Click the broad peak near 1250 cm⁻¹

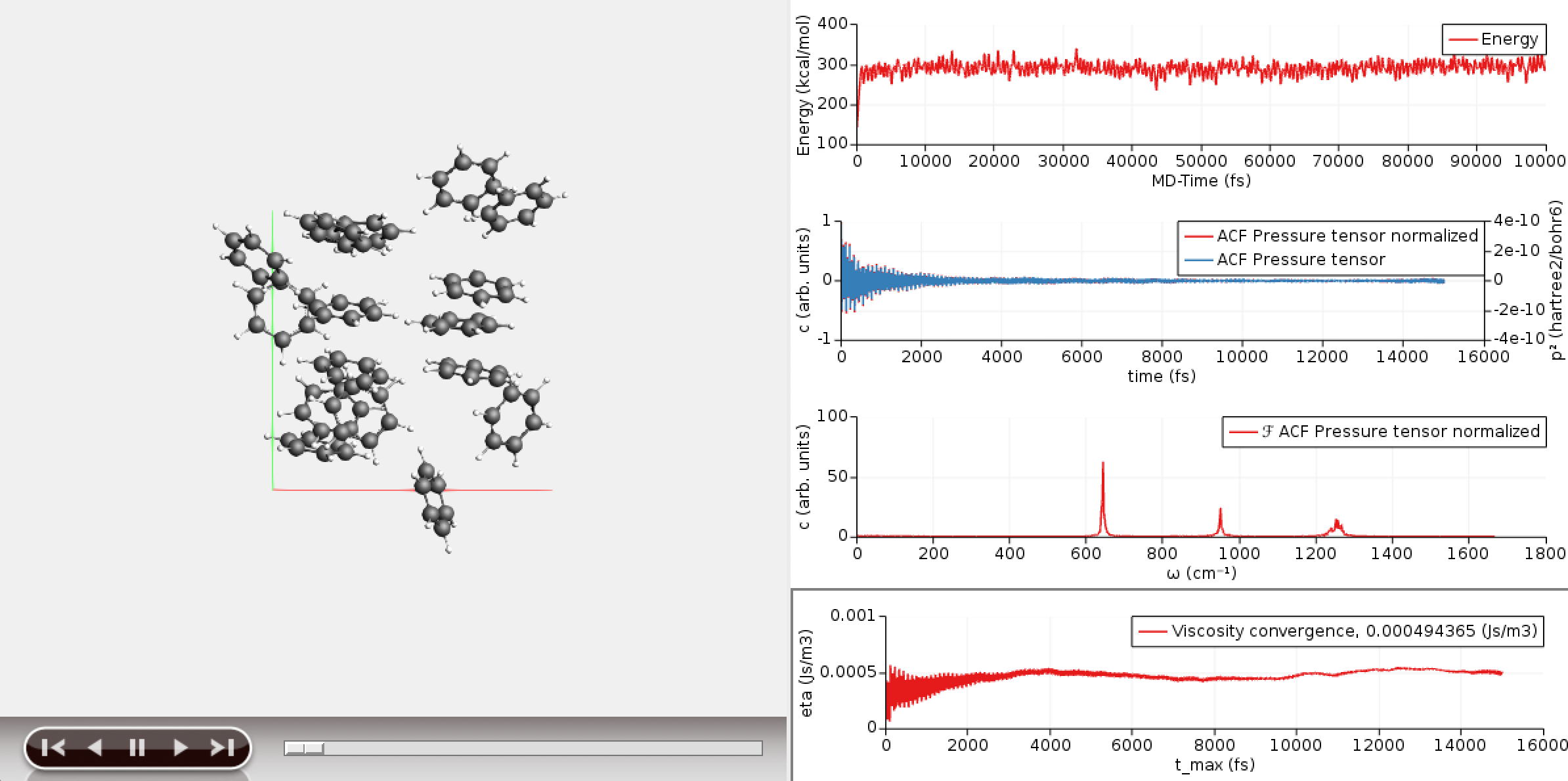point(1336,527)
